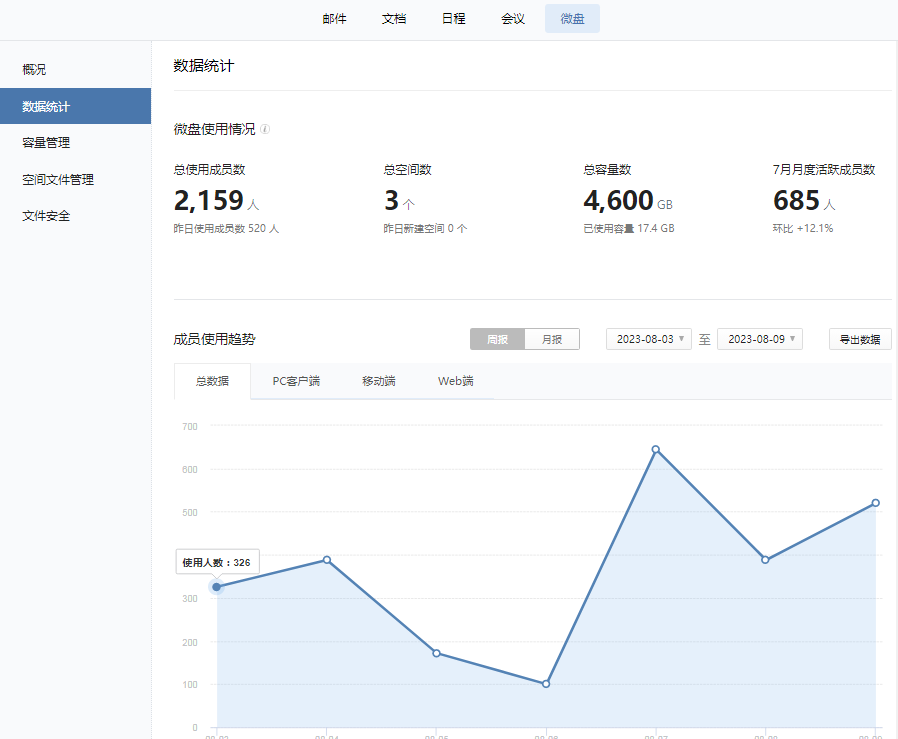The width and height of the screenshot is (898, 739).
Task: Select the highest data point on the chart
Action: click(x=655, y=451)
